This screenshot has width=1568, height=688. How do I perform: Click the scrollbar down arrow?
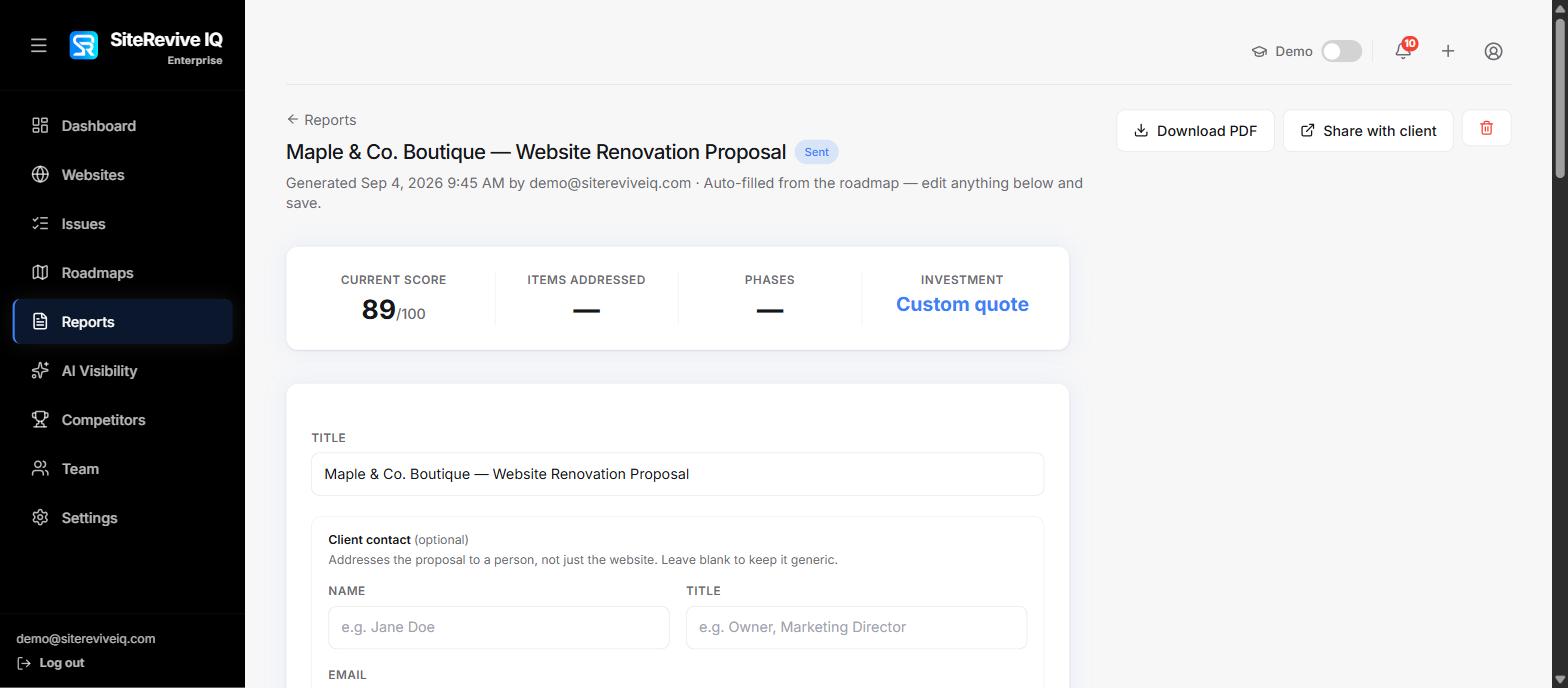click(x=1559, y=680)
